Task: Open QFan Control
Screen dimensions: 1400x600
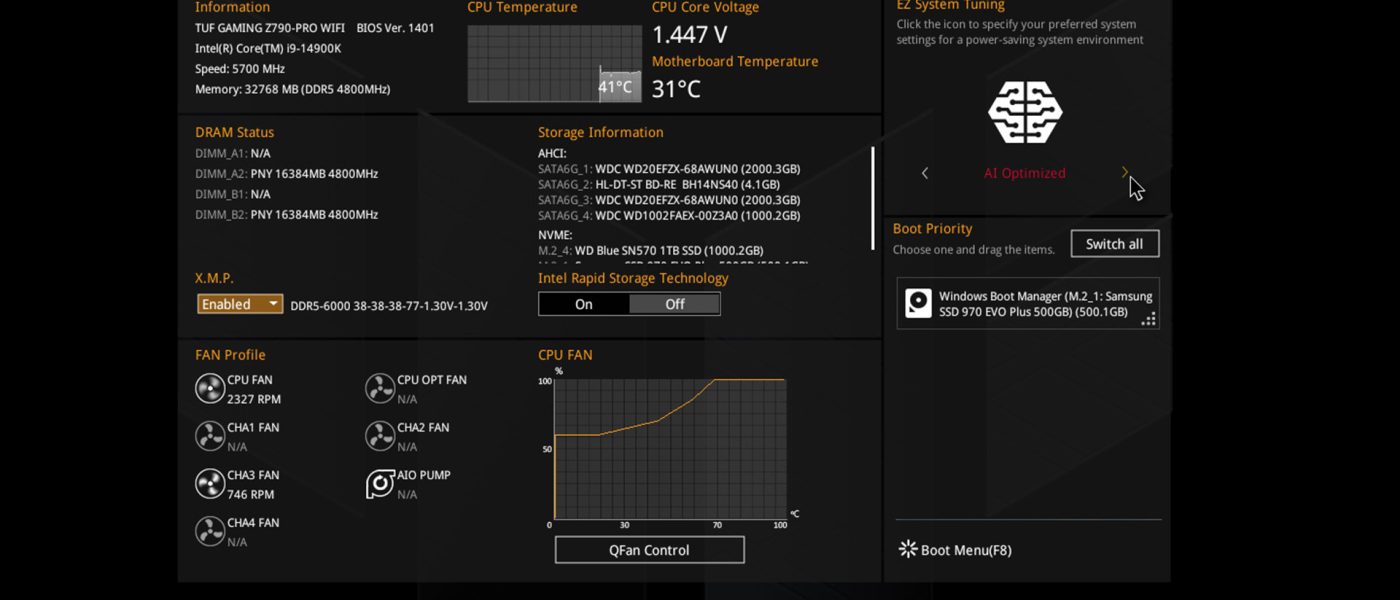Action: tap(650, 550)
